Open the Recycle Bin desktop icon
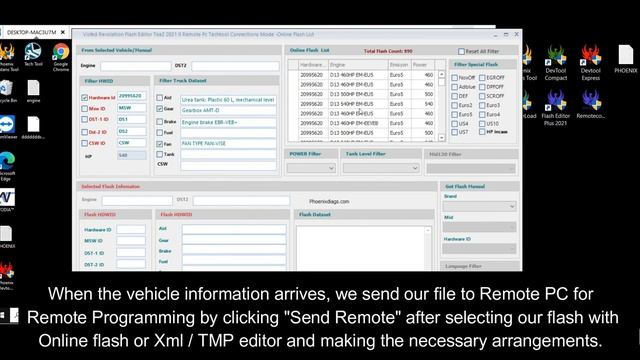The image size is (640, 360). pos(7,91)
